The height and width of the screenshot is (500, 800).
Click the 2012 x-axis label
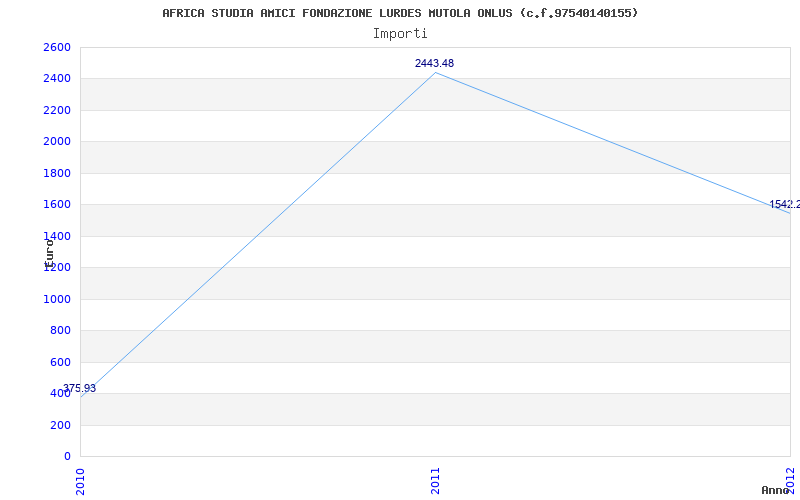pyautogui.click(x=791, y=479)
